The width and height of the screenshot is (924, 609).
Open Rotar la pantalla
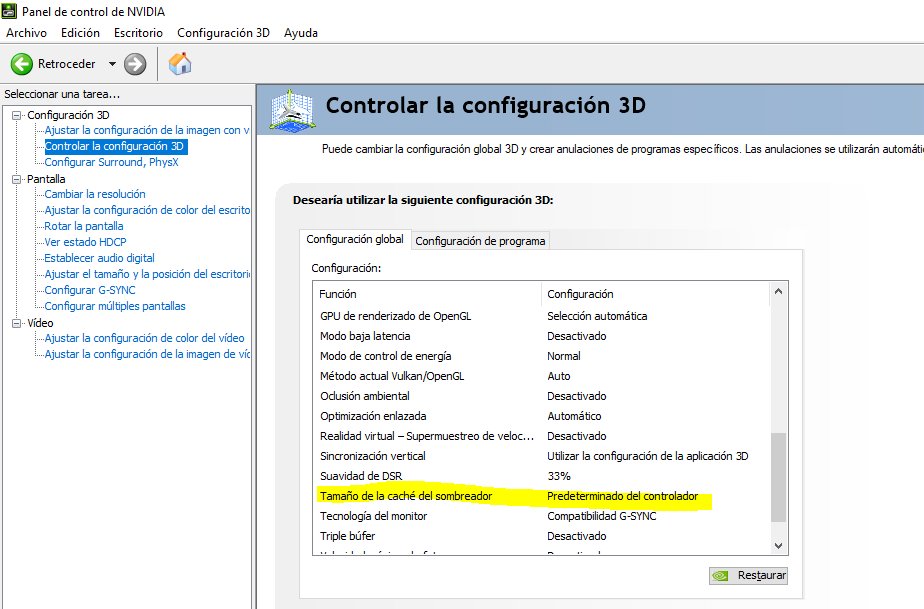84,226
